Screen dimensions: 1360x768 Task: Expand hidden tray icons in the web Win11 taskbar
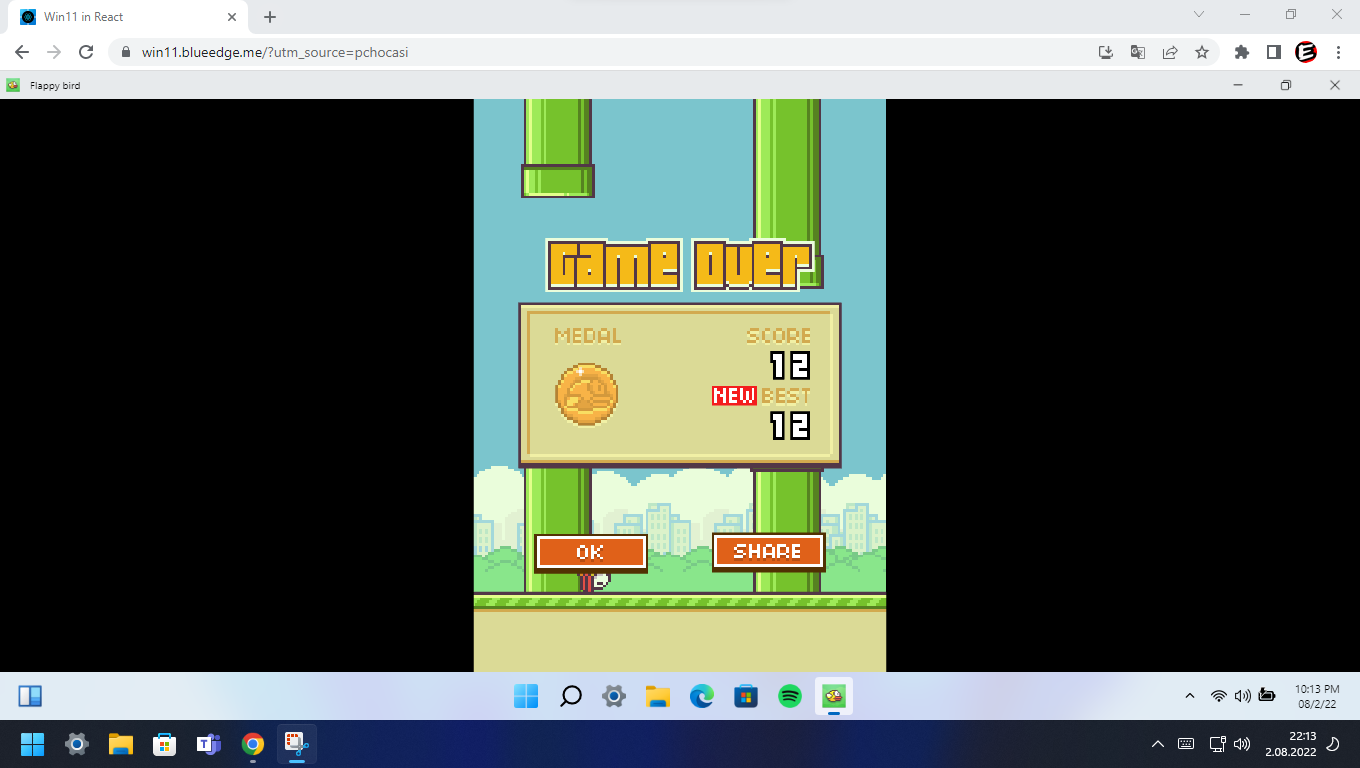coord(1189,696)
